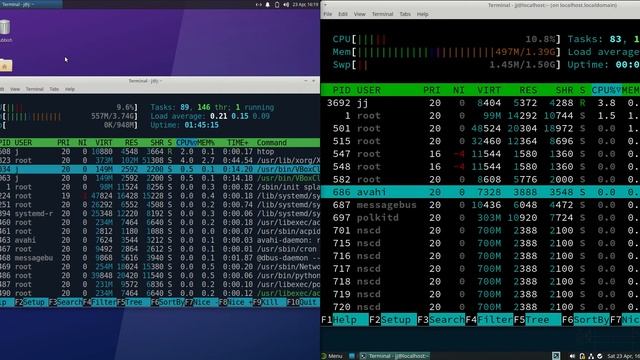Open F6 SortBy in left htop footer
Screen dimensions: 640x360
(167, 302)
